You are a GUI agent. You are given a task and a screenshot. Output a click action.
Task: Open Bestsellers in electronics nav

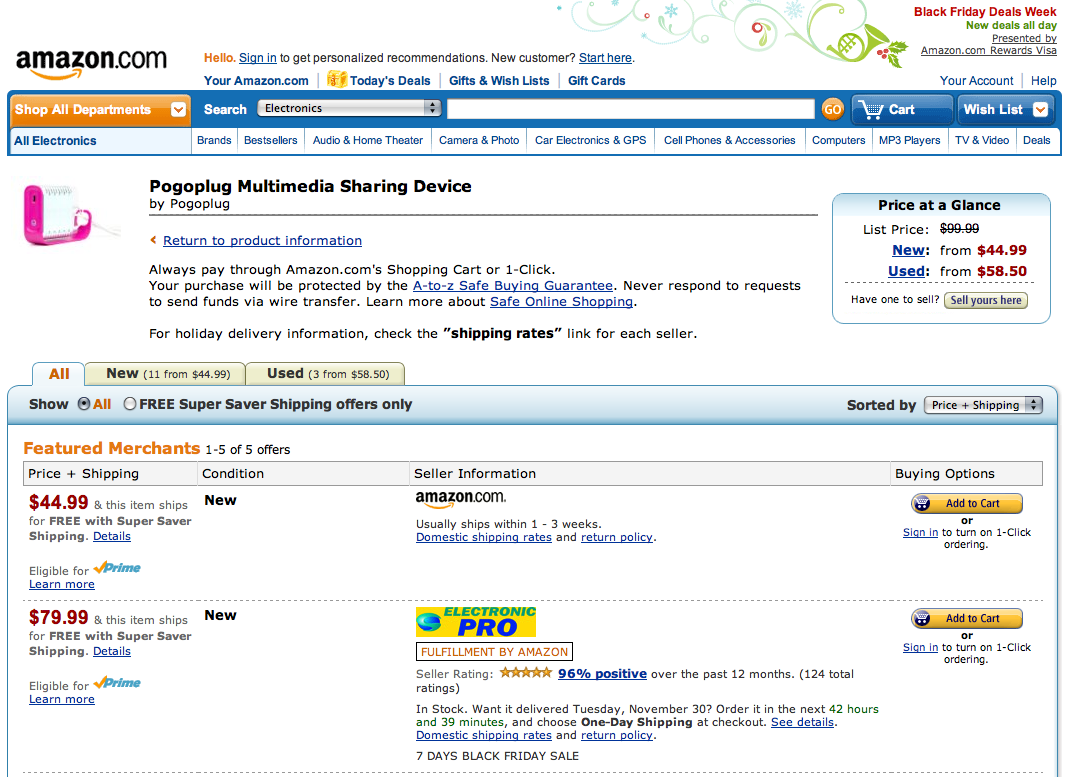(271, 140)
